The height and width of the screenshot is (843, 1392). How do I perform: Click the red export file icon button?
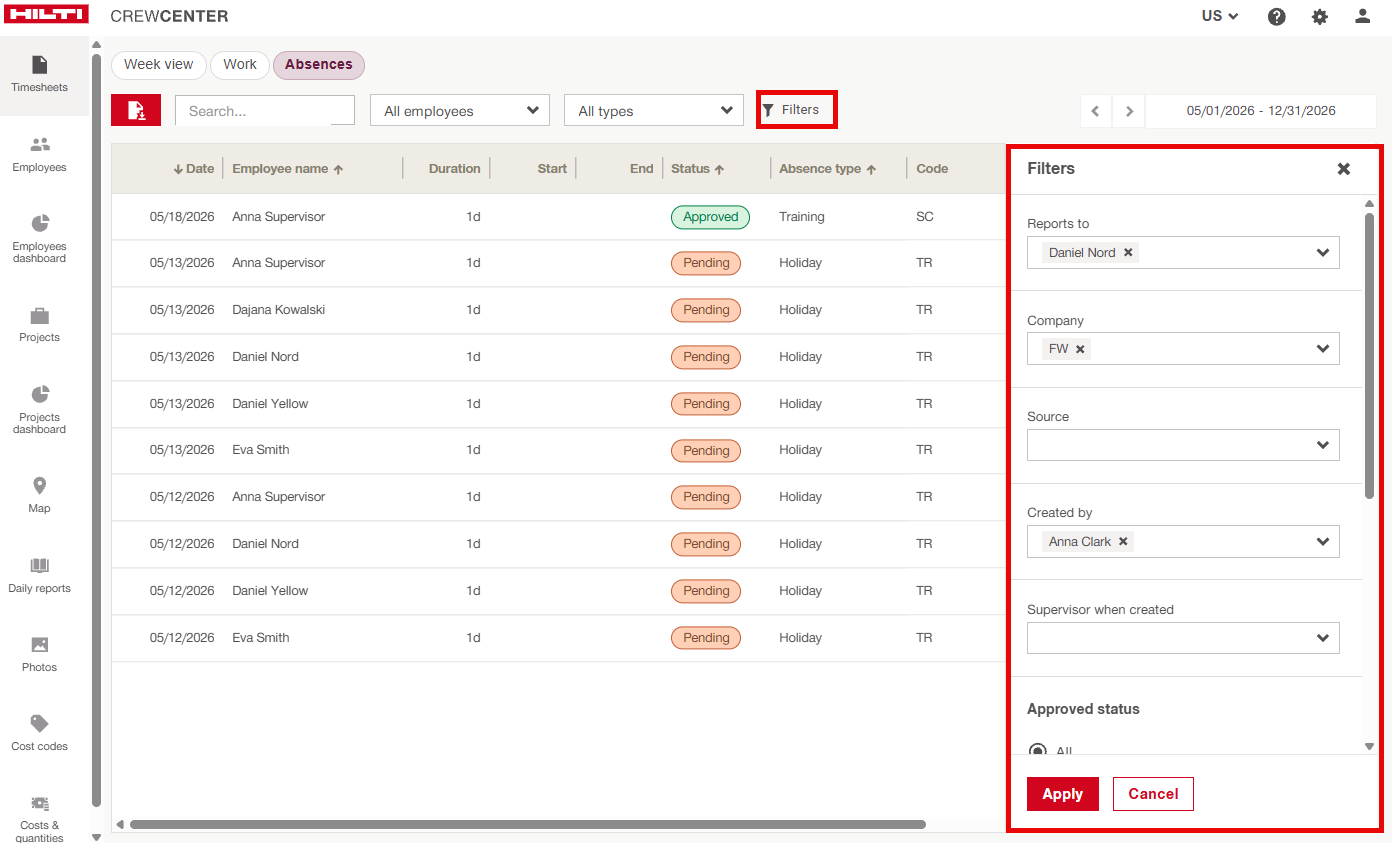[136, 111]
